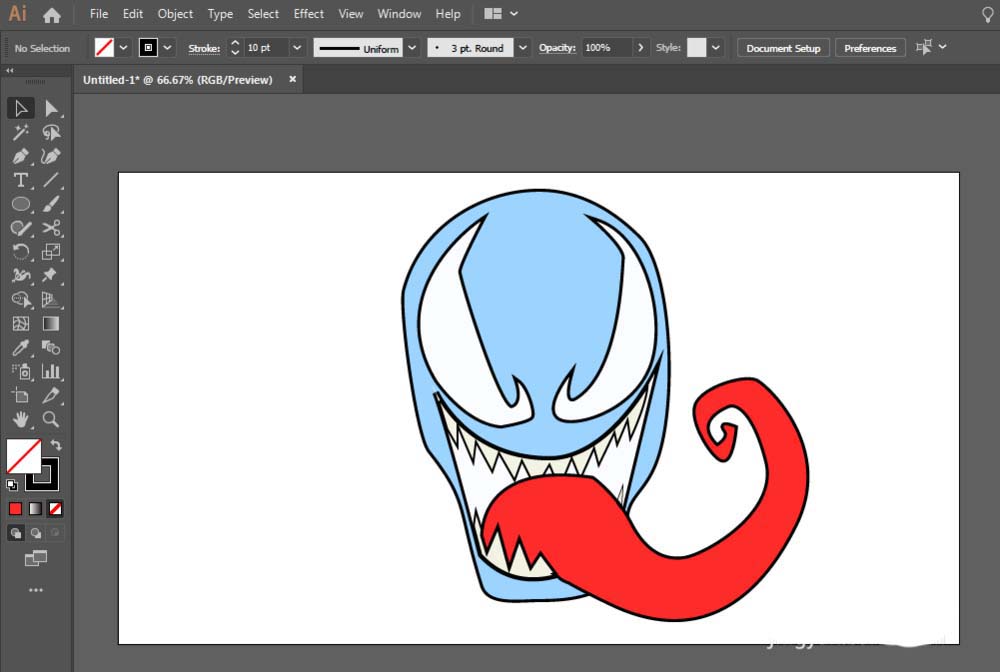Screen dimensions: 1000x672
Task: Open the Edit menu
Action: click(x=133, y=13)
